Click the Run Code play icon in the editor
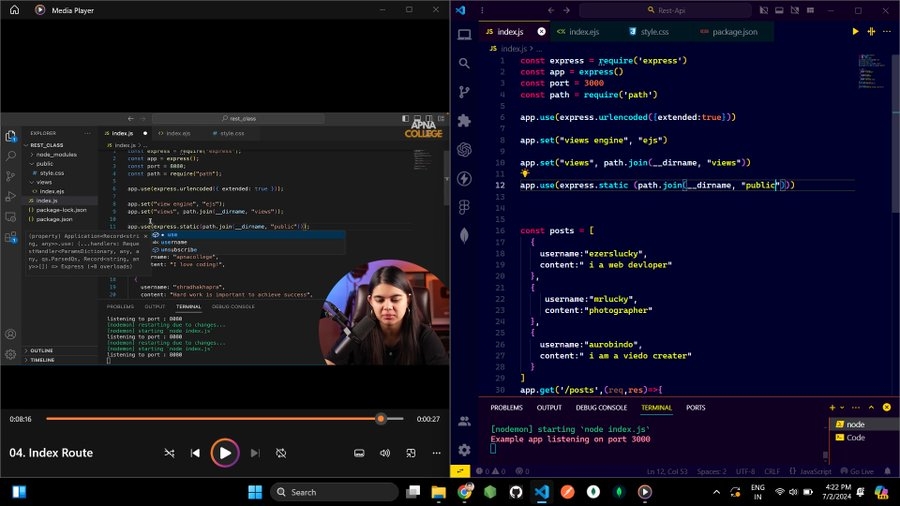Image resolution: width=900 pixels, height=506 pixels. pos(855,32)
